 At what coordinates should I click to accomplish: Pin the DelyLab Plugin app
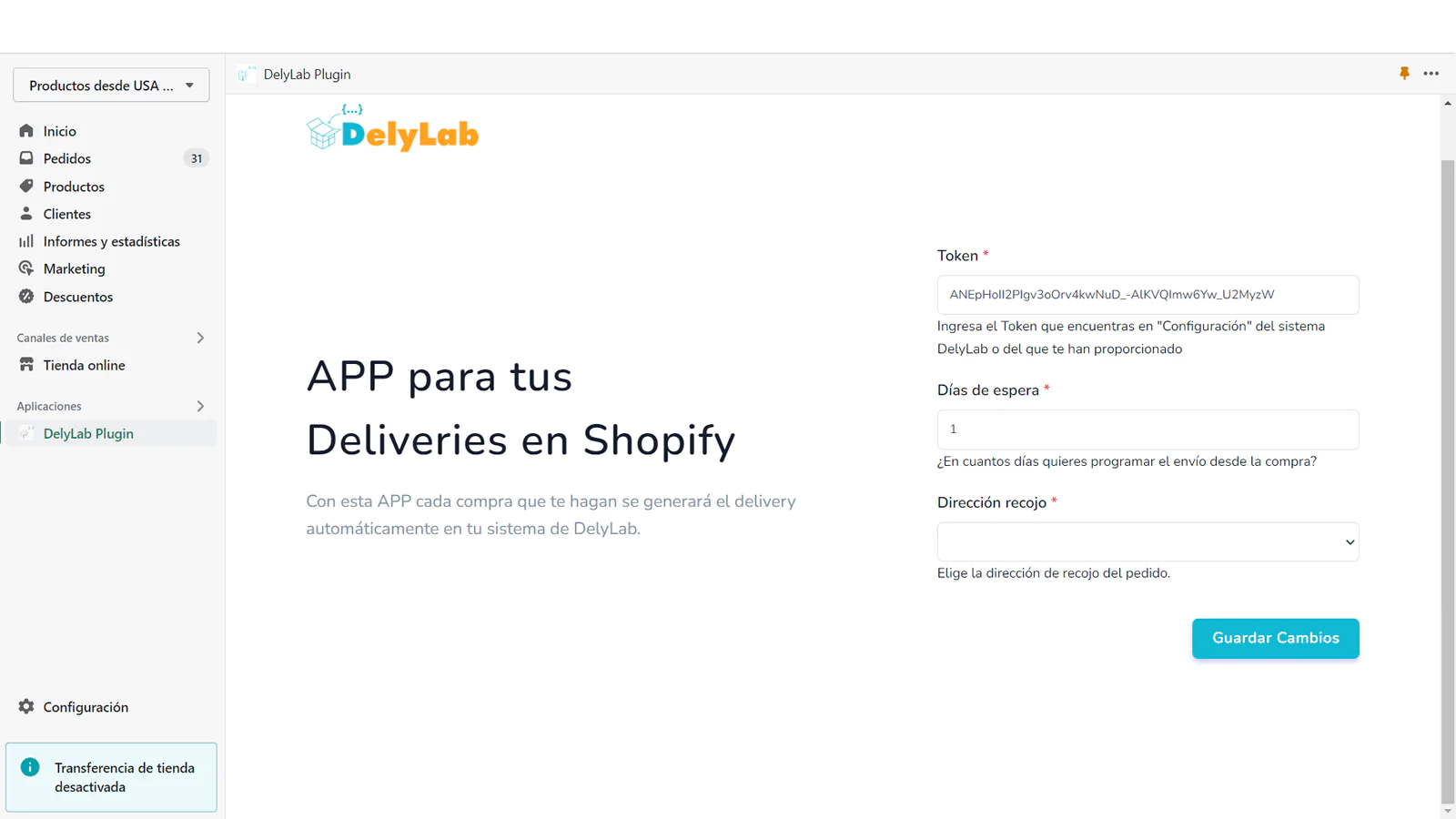[x=1404, y=74]
